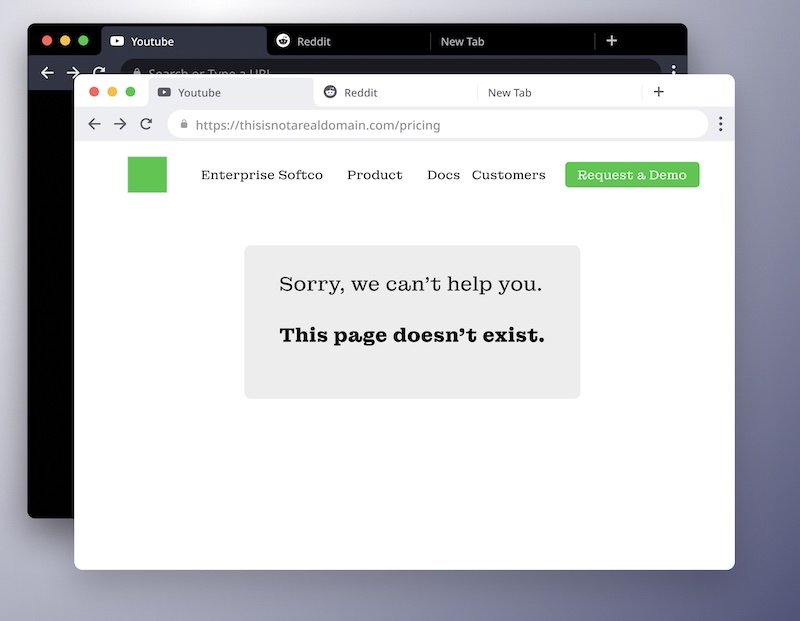Reload the page in the front browser window
Screen dimensions: 800x621
[x=146, y=124]
